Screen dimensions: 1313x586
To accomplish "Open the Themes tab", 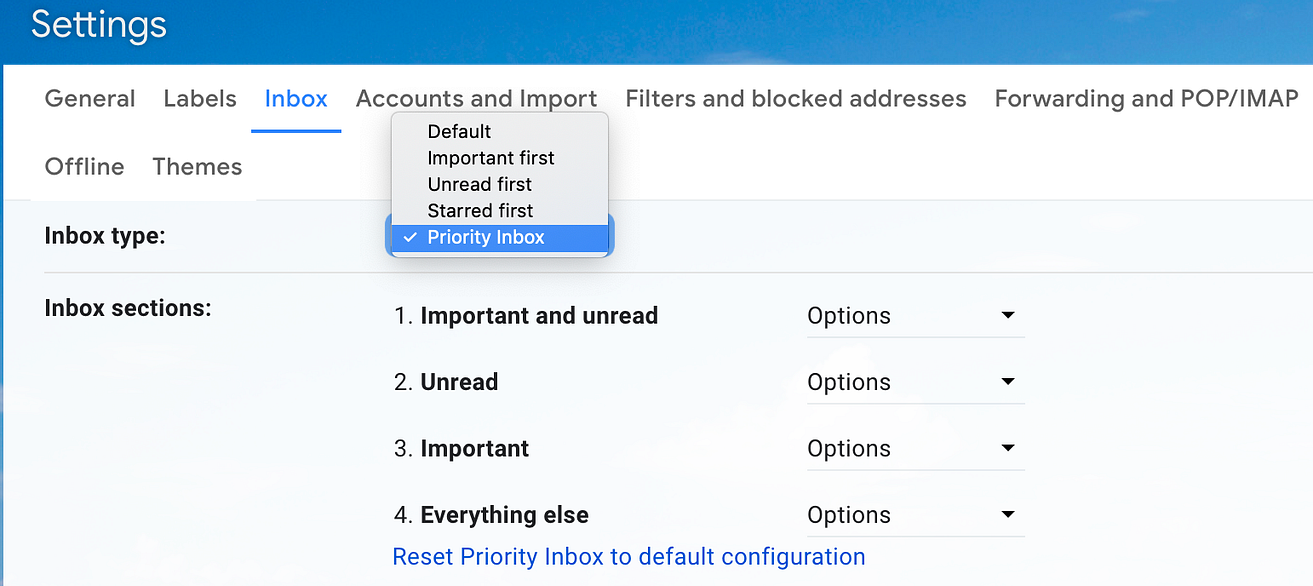I will tap(197, 167).
